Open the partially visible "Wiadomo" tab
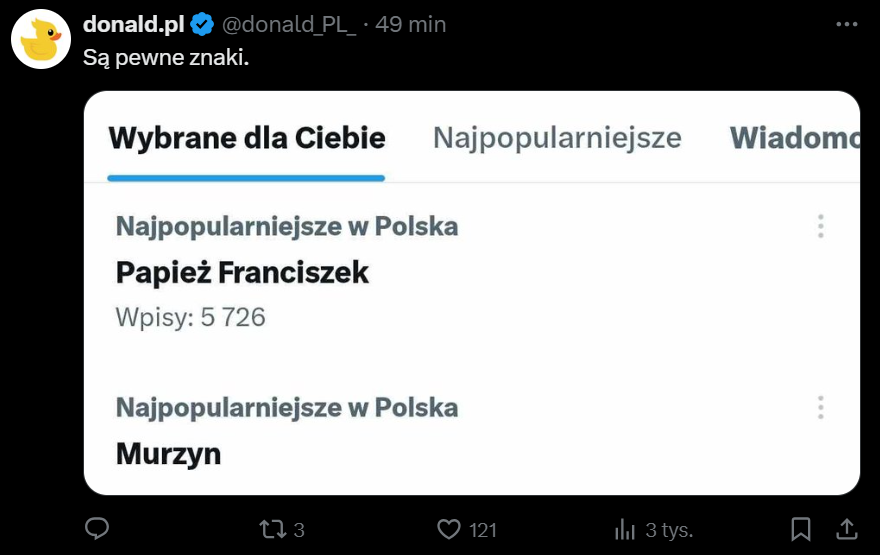 coord(794,138)
